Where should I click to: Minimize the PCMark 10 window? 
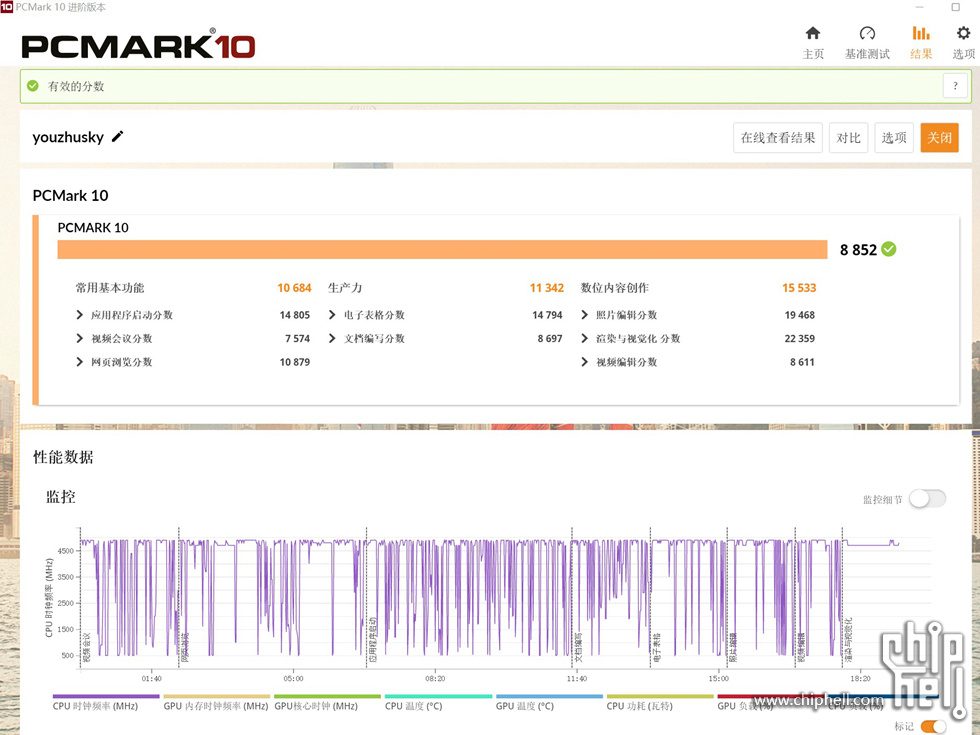click(x=919, y=7)
